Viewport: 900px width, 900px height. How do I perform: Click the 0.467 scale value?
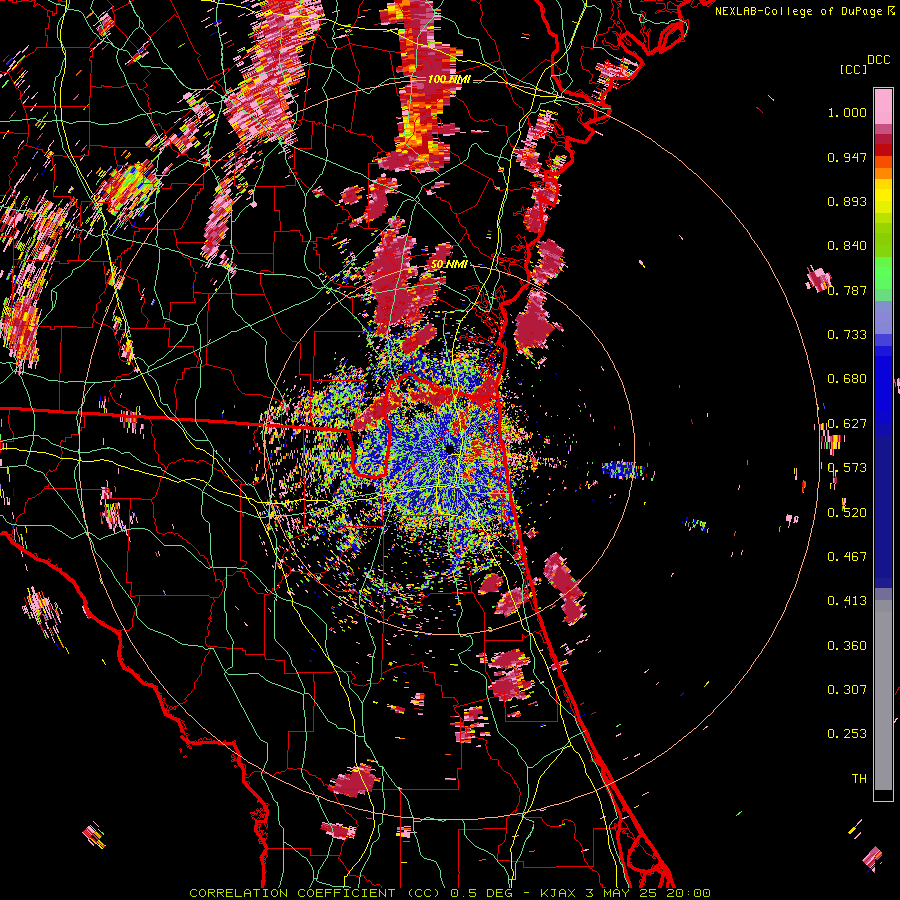(x=847, y=557)
